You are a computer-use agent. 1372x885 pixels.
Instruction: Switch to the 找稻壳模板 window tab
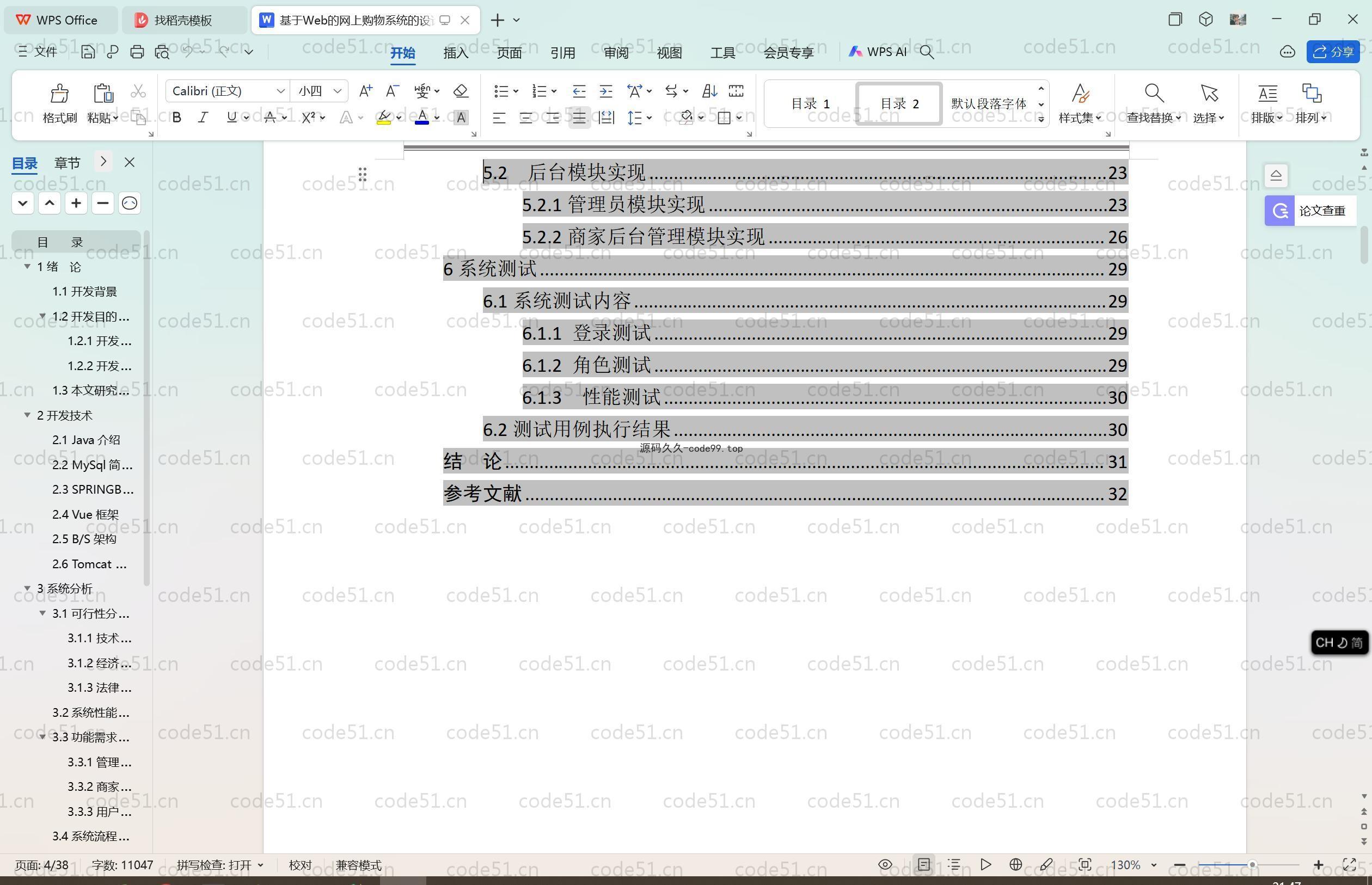[184, 20]
